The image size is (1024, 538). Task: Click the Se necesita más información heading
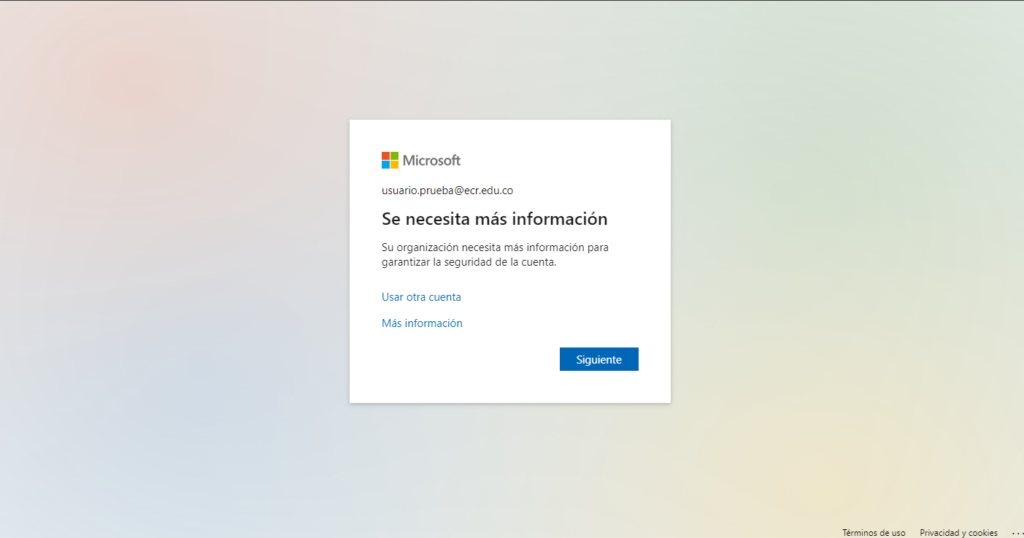click(494, 219)
